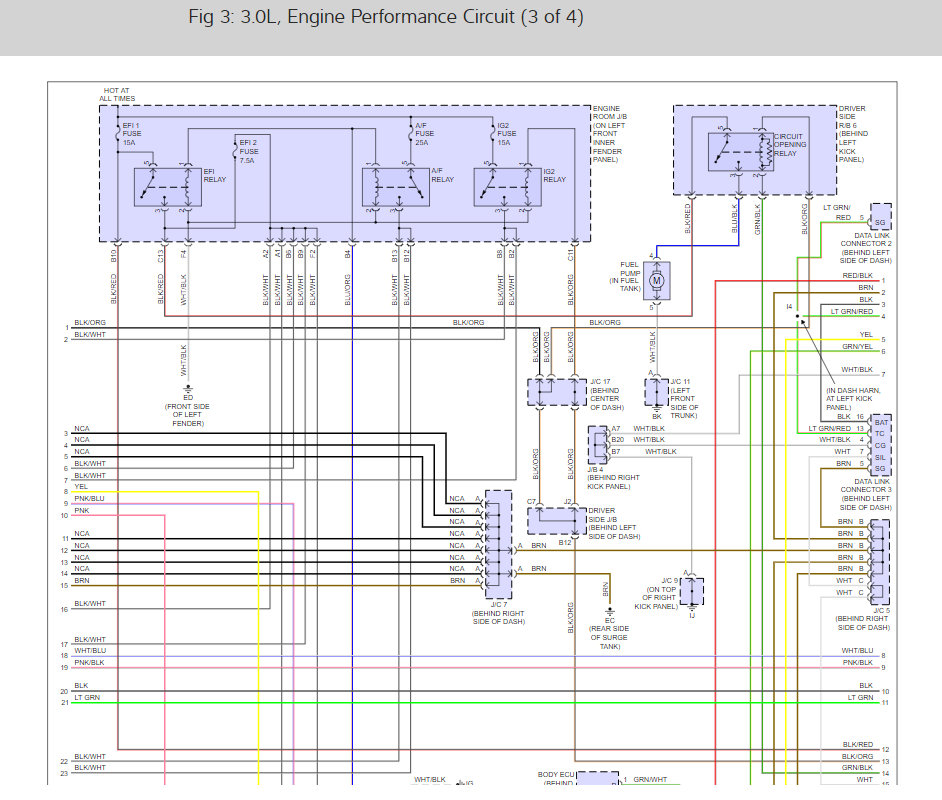942x800 pixels.
Task: Click the BK ground symbol under J/C 11
Action: (657, 409)
